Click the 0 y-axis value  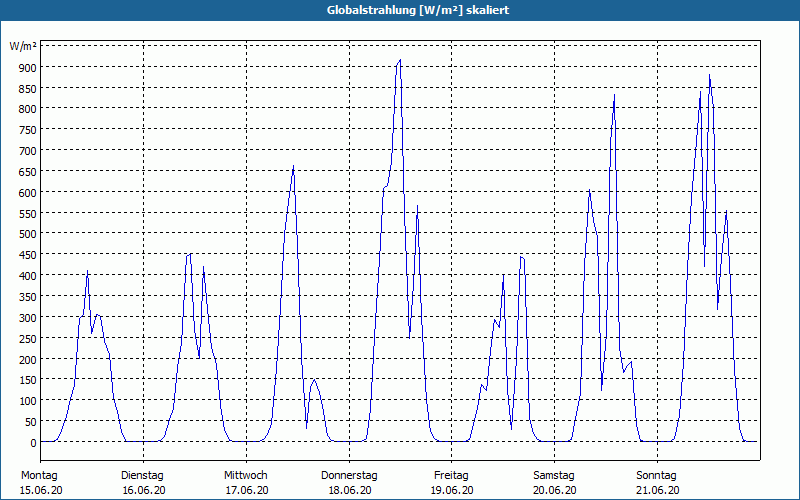point(34,443)
